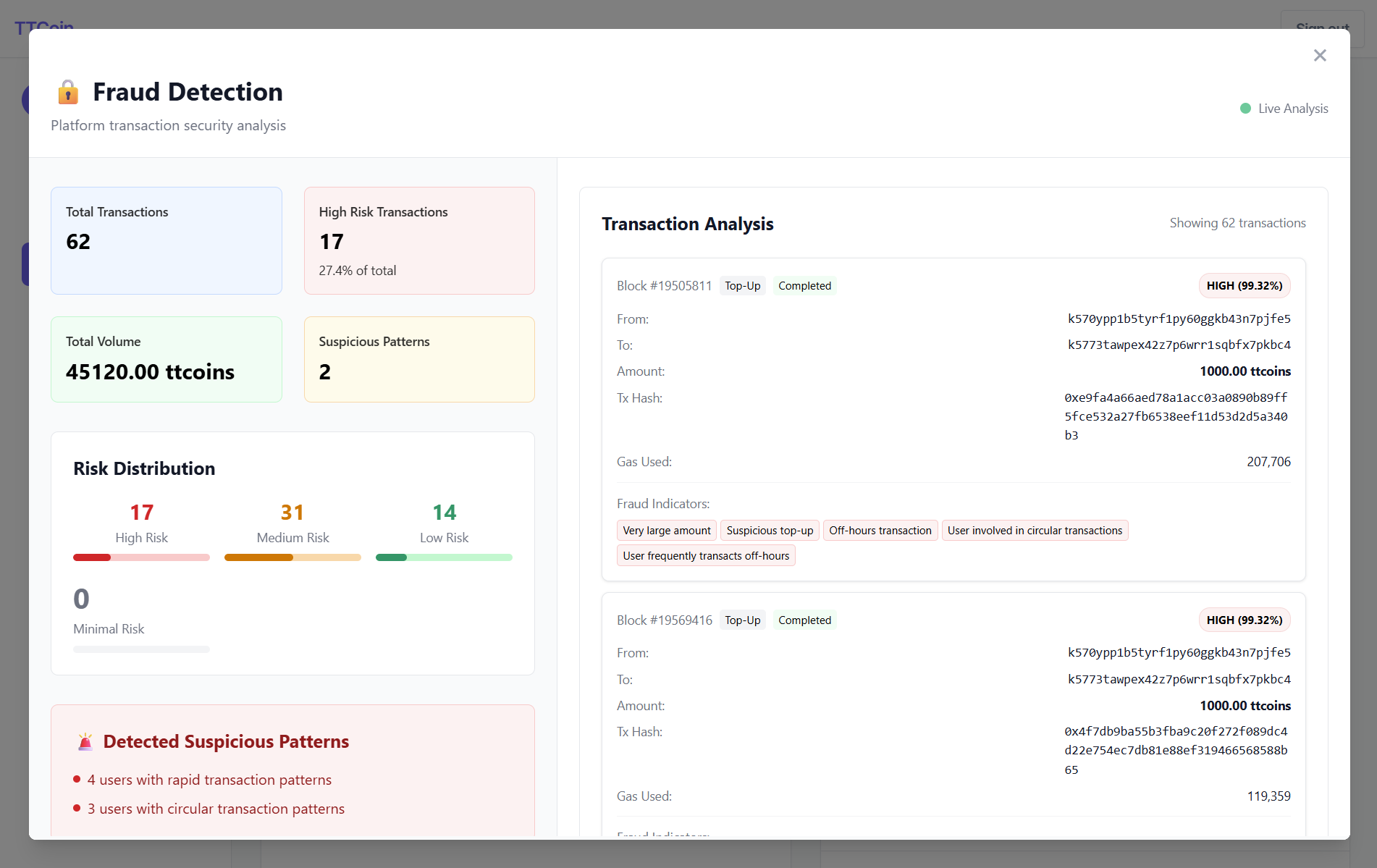Click the 'Block #19505811' heading
The width and height of the screenshot is (1377, 868).
665,286
